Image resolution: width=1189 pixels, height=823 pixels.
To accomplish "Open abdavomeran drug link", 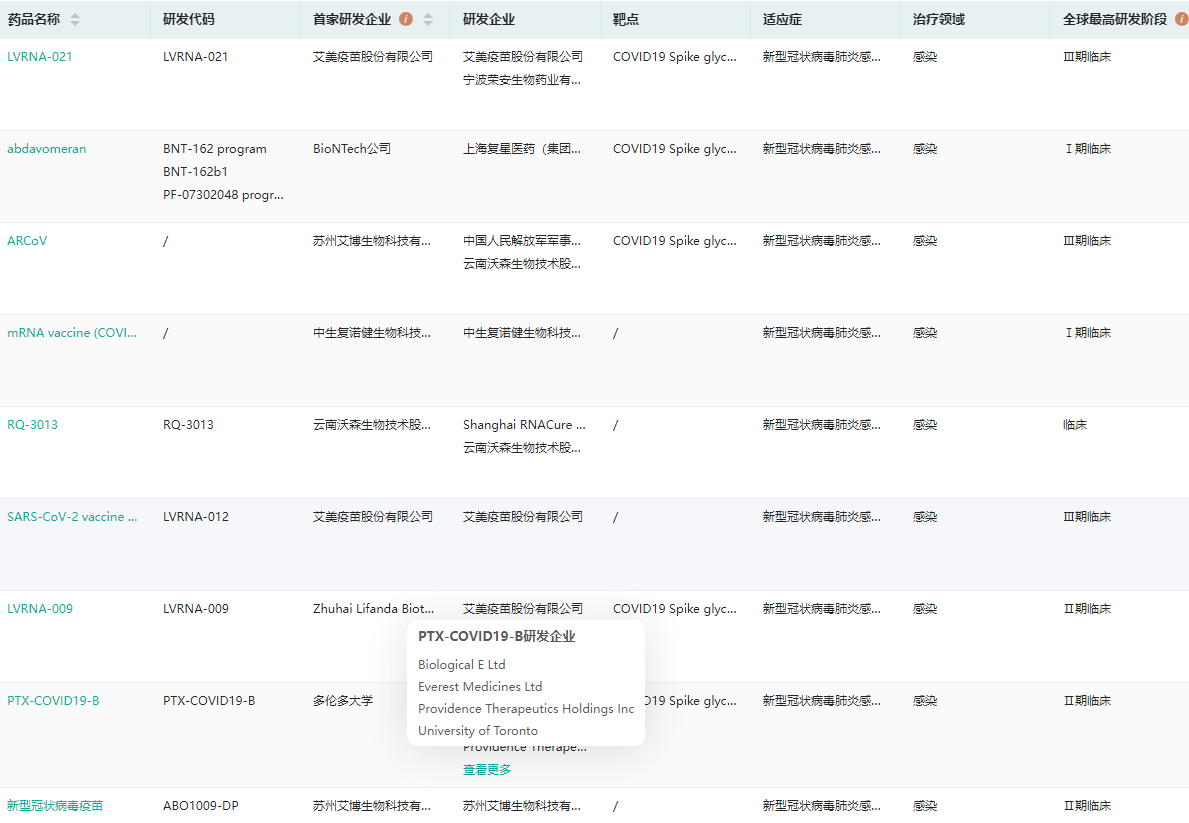I will click(46, 149).
